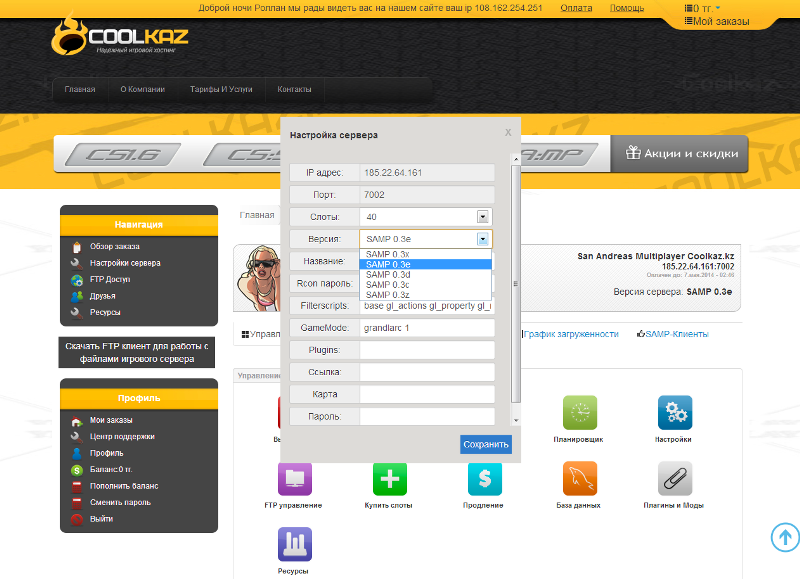Choose SAMP 0.3d from version list

[x=426, y=274]
